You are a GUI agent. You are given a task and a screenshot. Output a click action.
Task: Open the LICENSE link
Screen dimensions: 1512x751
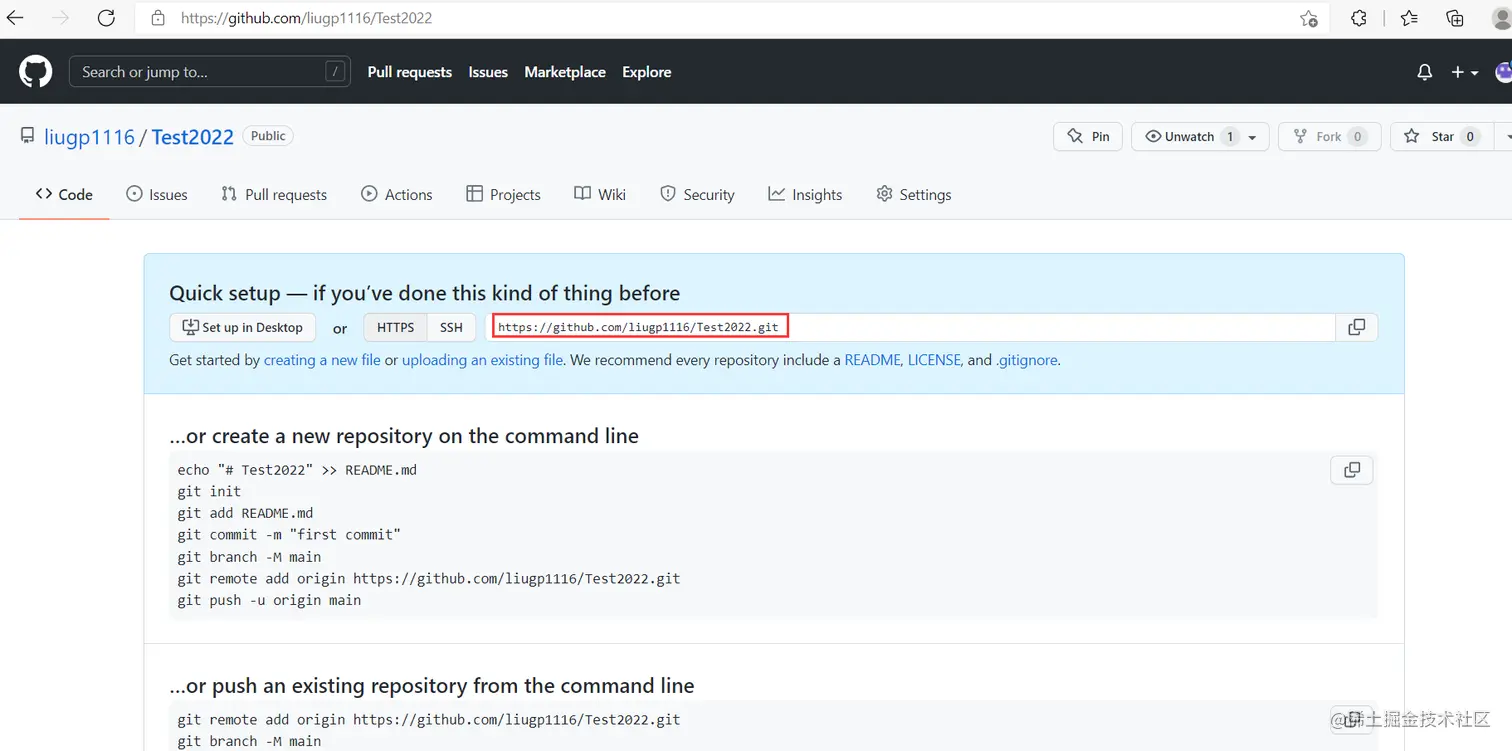click(934, 360)
